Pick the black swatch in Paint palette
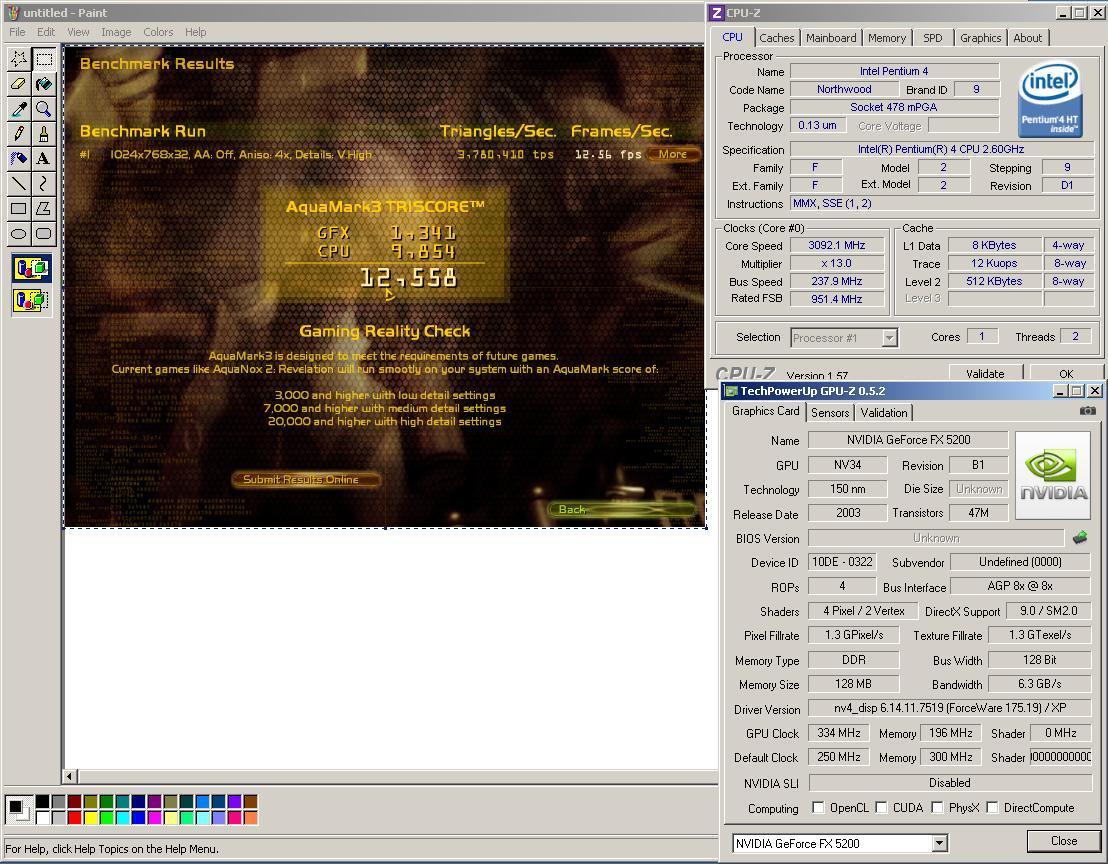The height and width of the screenshot is (864, 1108). coord(42,802)
